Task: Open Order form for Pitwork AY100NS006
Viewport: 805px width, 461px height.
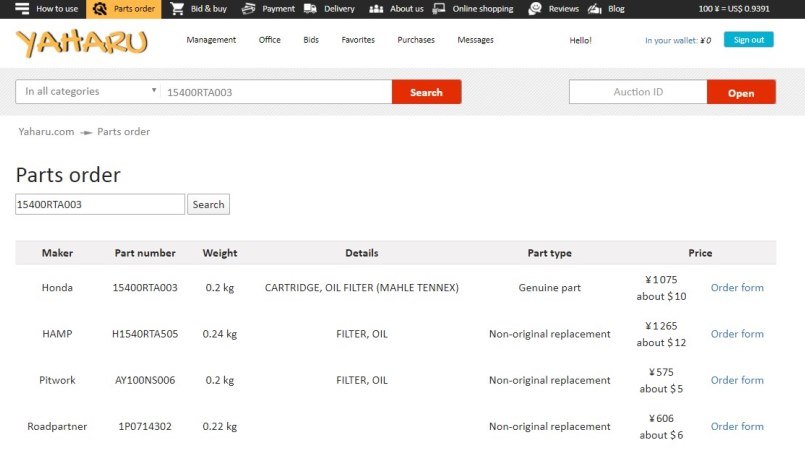Action: 737,380
